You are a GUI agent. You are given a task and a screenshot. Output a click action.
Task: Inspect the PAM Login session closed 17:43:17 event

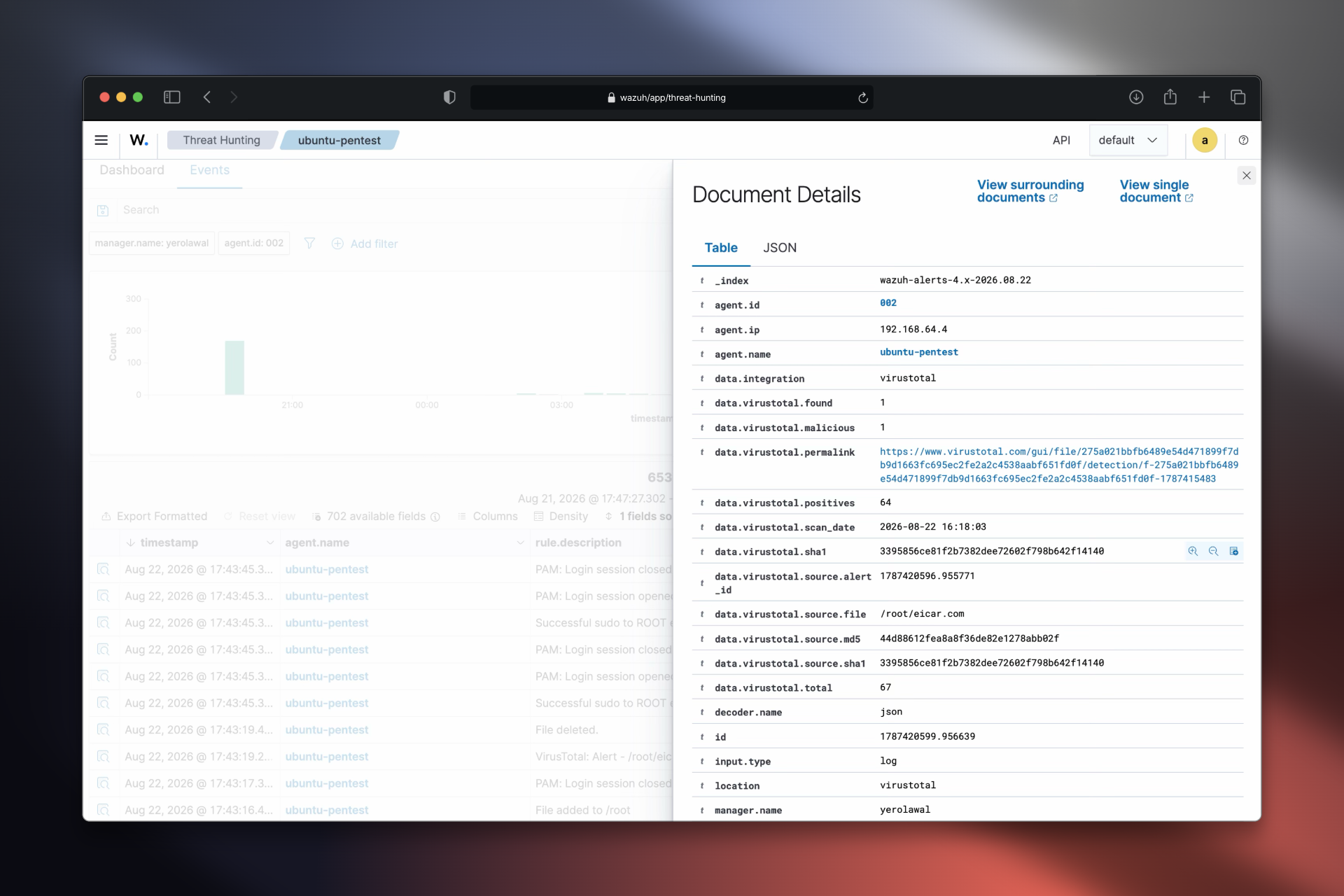(104, 783)
